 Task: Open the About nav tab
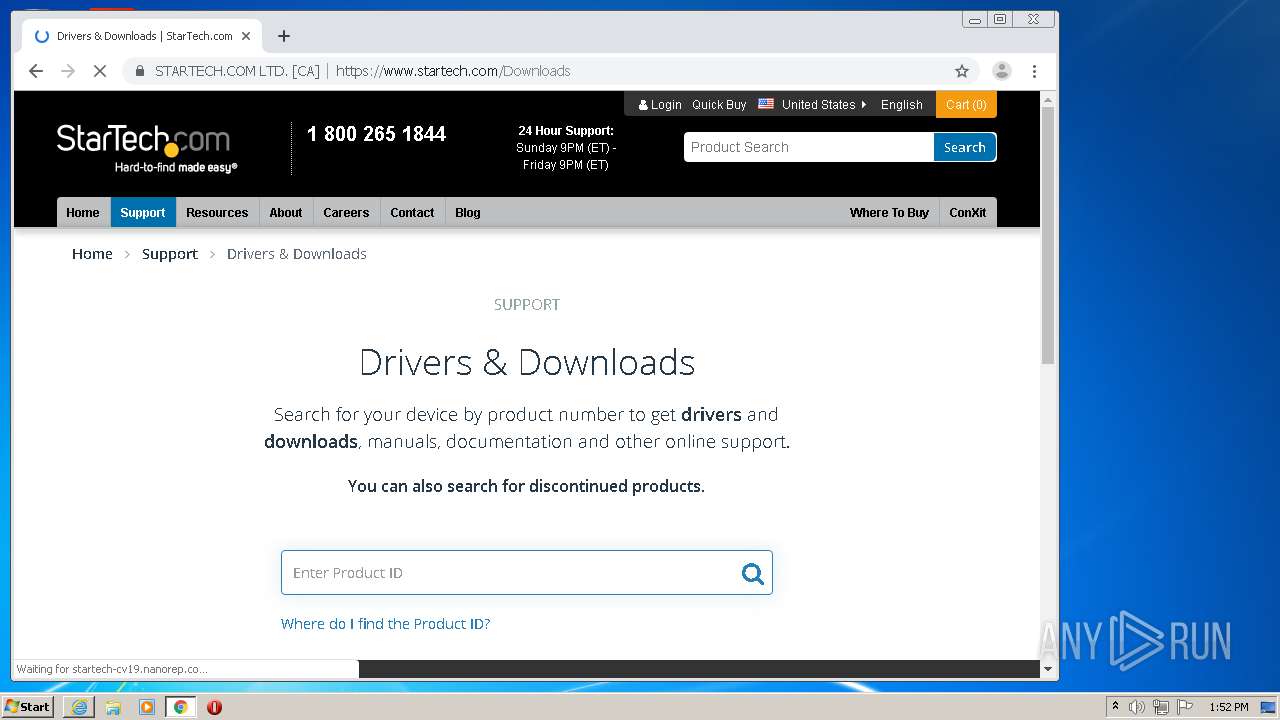tap(286, 212)
